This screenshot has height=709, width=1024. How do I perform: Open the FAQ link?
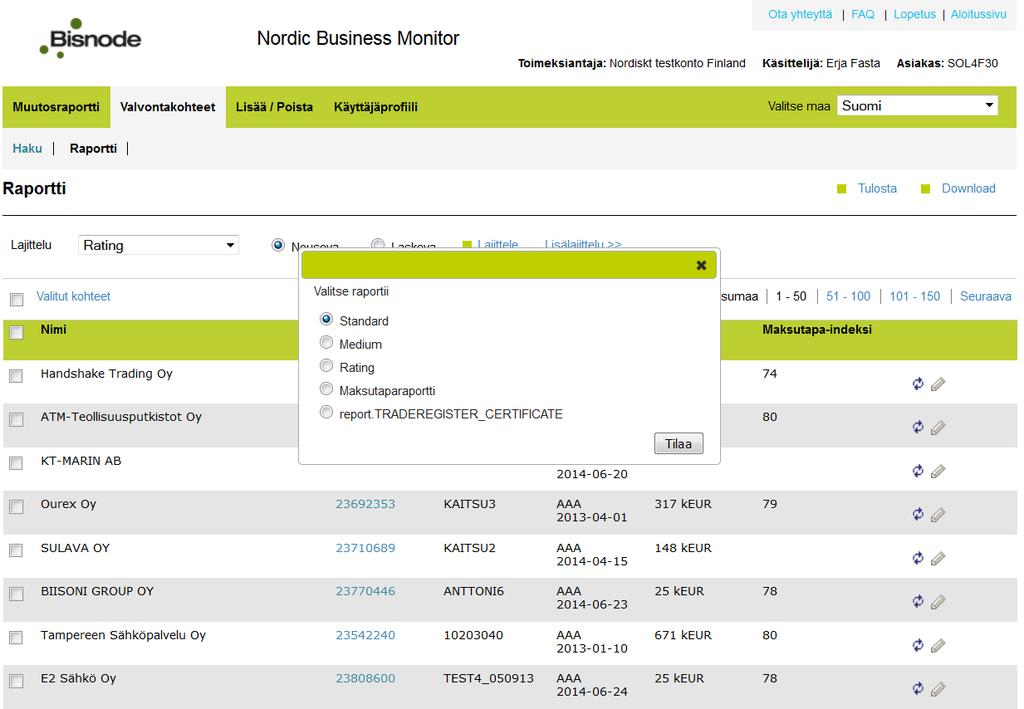point(863,14)
